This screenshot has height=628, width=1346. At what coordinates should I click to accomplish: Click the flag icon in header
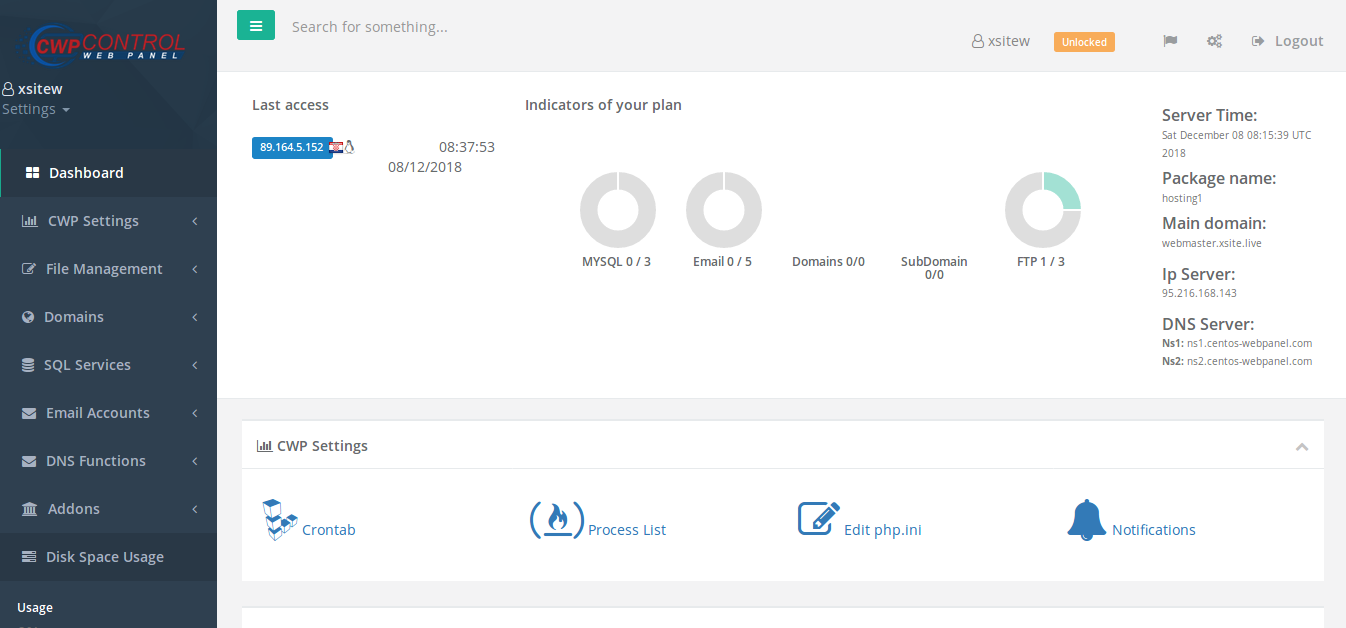(x=1170, y=41)
